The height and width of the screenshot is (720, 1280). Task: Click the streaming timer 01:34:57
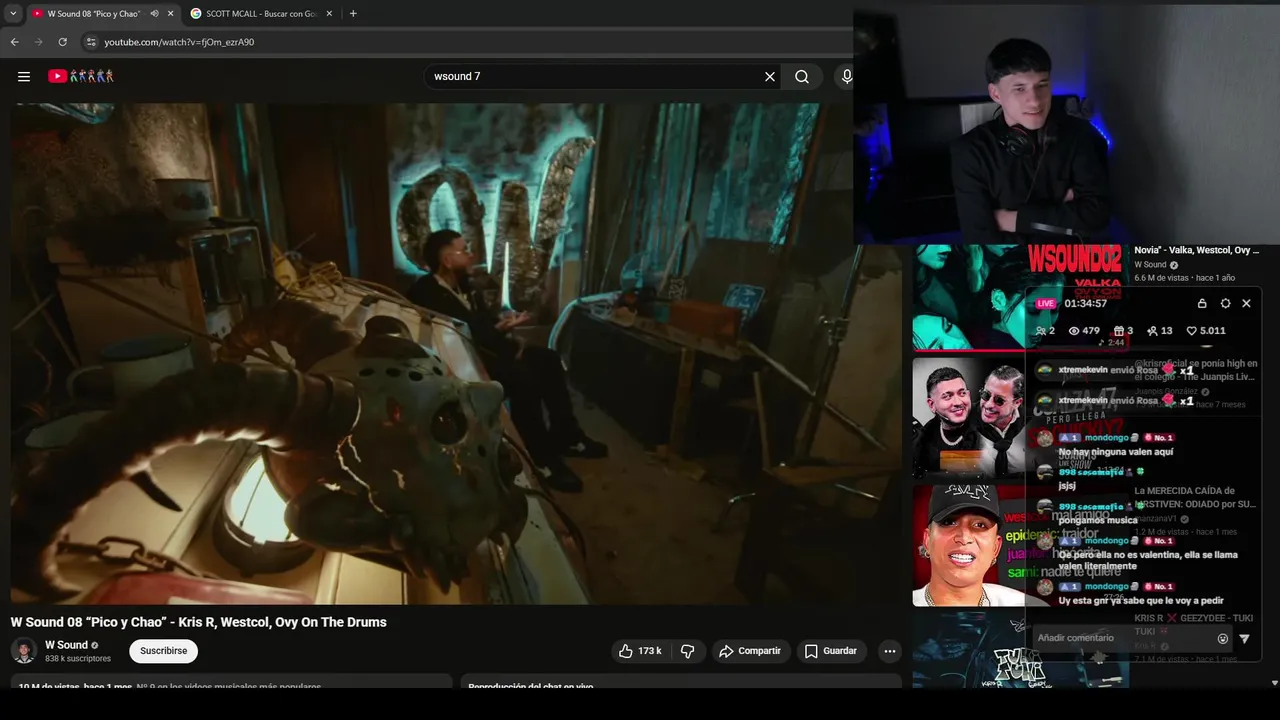pos(1086,303)
